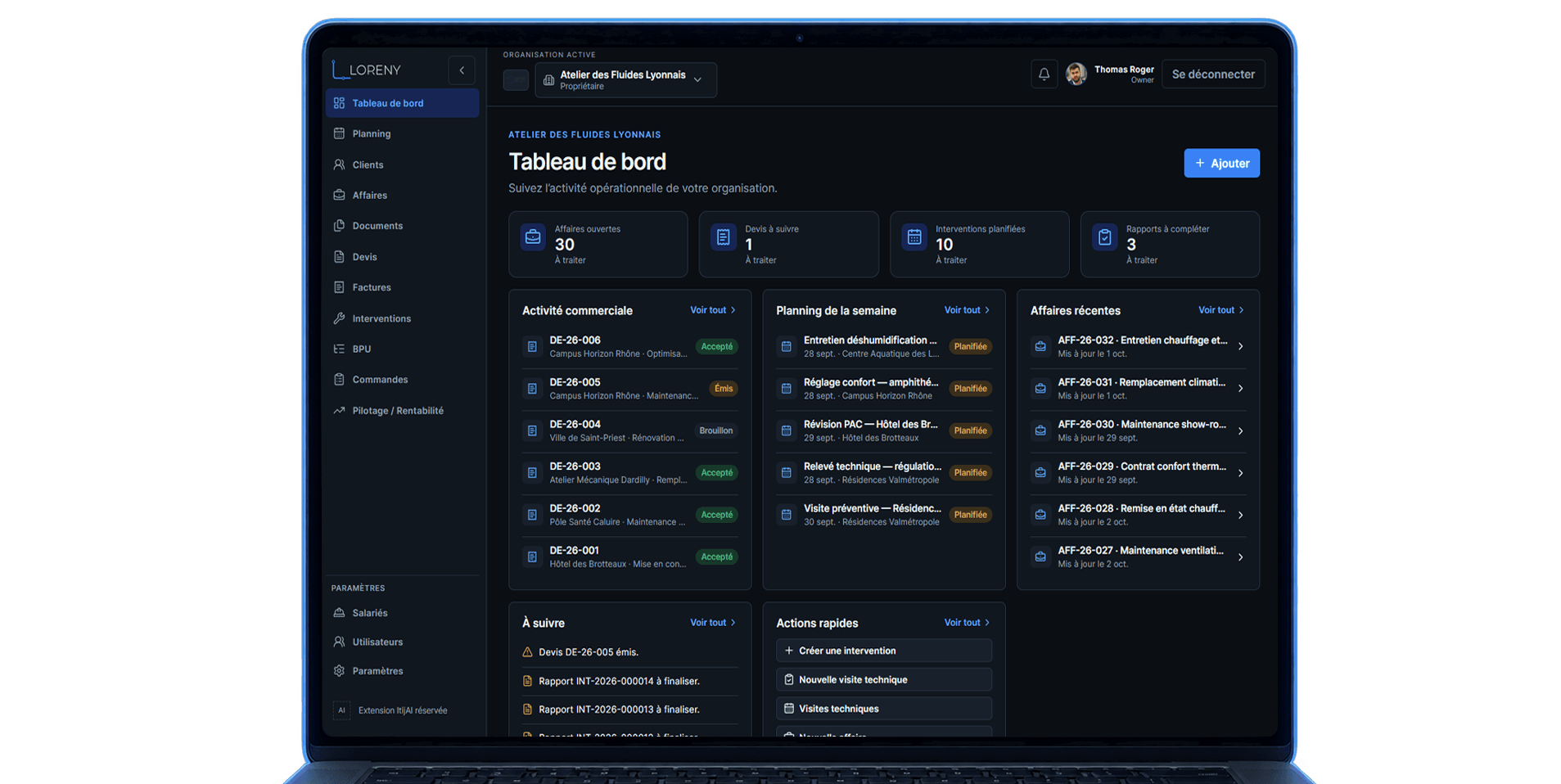The height and width of the screenshot is (784, 1561).
Task: Click the Factures sidebar icon
Action: coord(339,287)
